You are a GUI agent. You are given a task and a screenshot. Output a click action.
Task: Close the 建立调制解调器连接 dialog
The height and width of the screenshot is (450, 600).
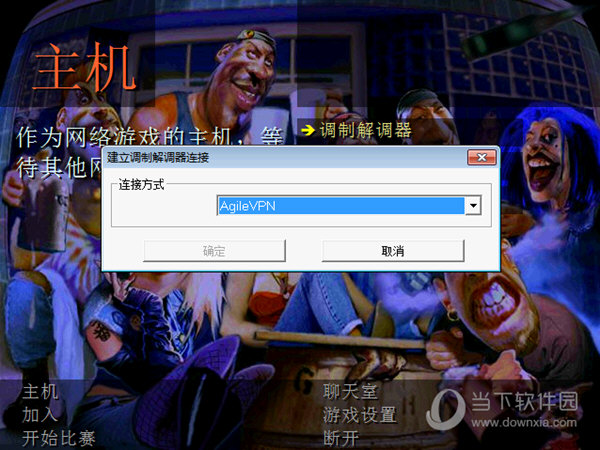[x=482, y=157]
